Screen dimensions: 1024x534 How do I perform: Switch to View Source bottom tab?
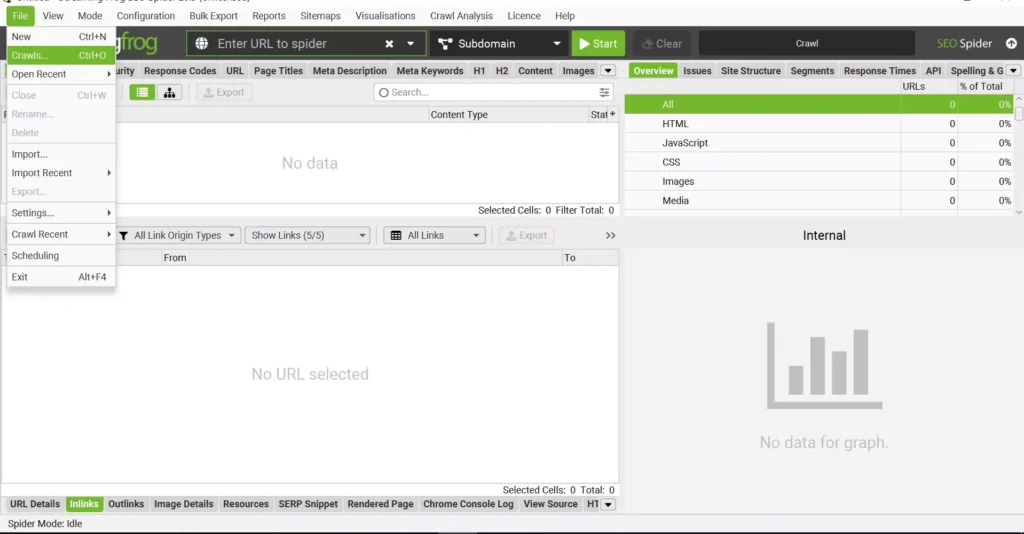coord(551,504)
